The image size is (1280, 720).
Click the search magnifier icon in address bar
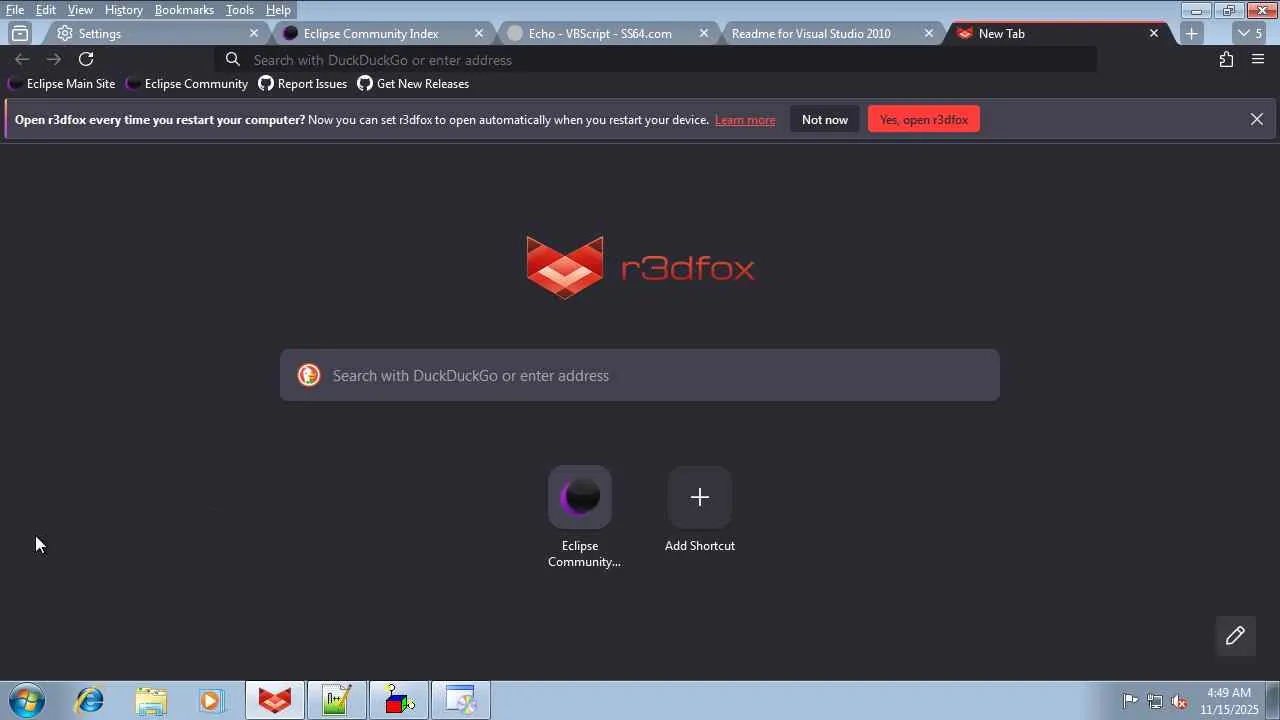click(x=233, y=60)
